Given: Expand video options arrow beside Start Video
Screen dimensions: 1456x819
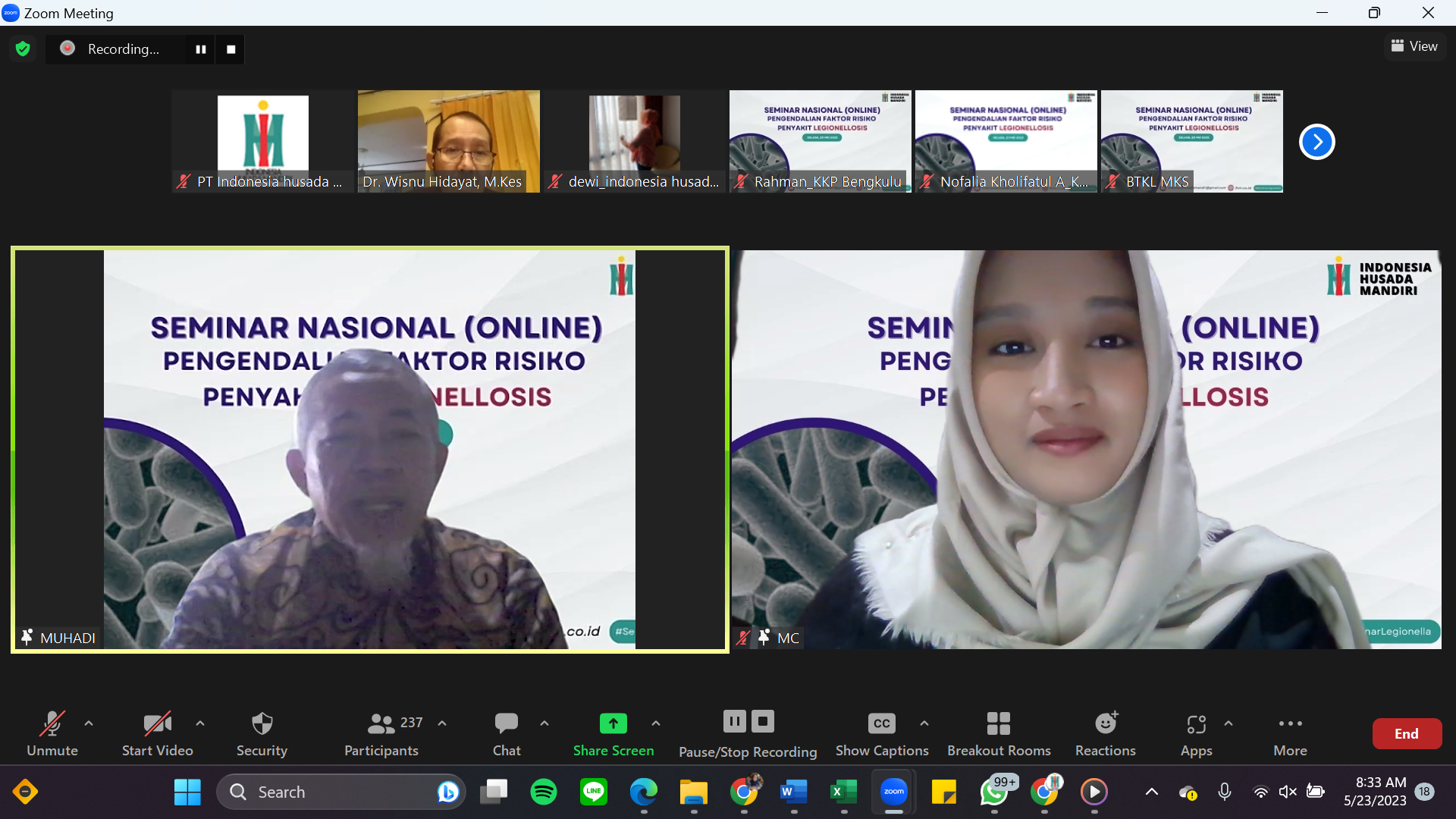Looking at the screenshot, I should 200,723.
